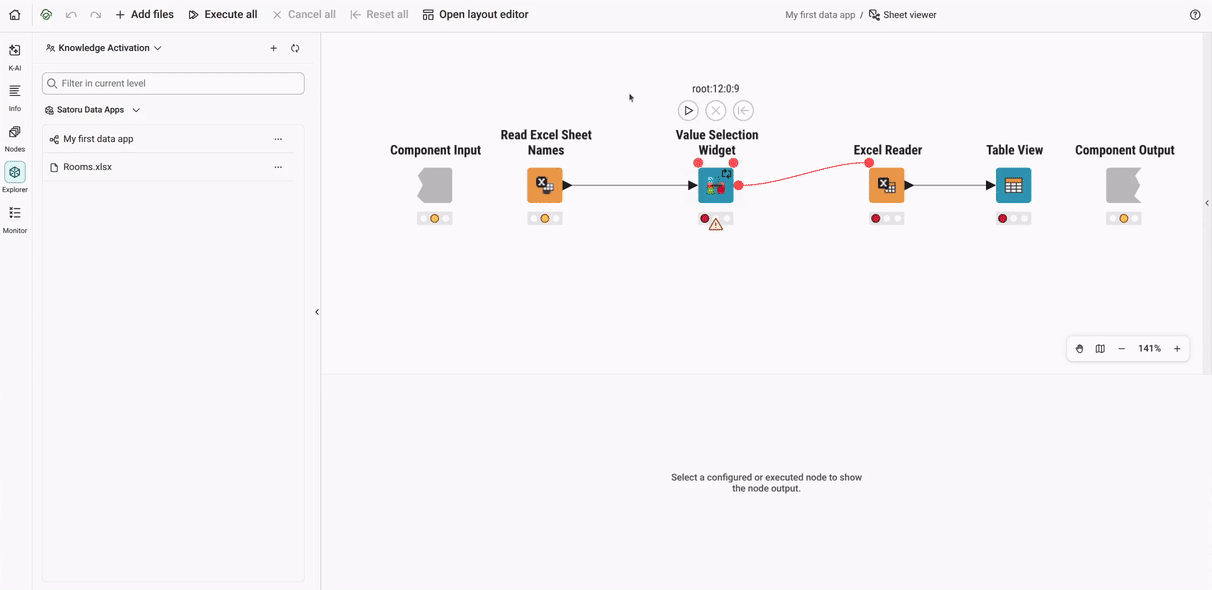Viewport: 1212px width, 590px height.
Task: Open the K-AI assistant panel
Action: click(15, 57)
